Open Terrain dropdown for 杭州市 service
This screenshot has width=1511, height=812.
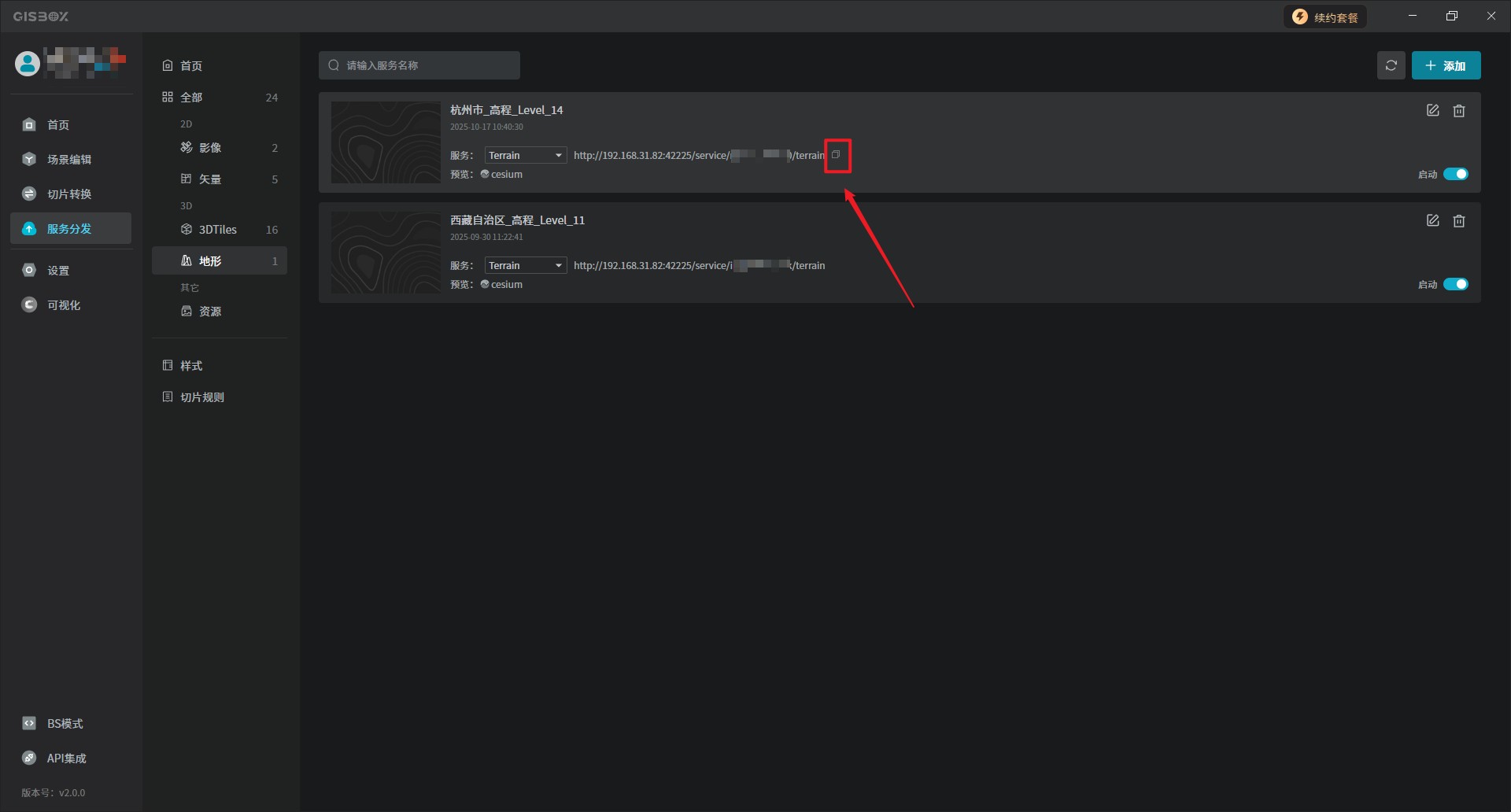click(525, 156)
